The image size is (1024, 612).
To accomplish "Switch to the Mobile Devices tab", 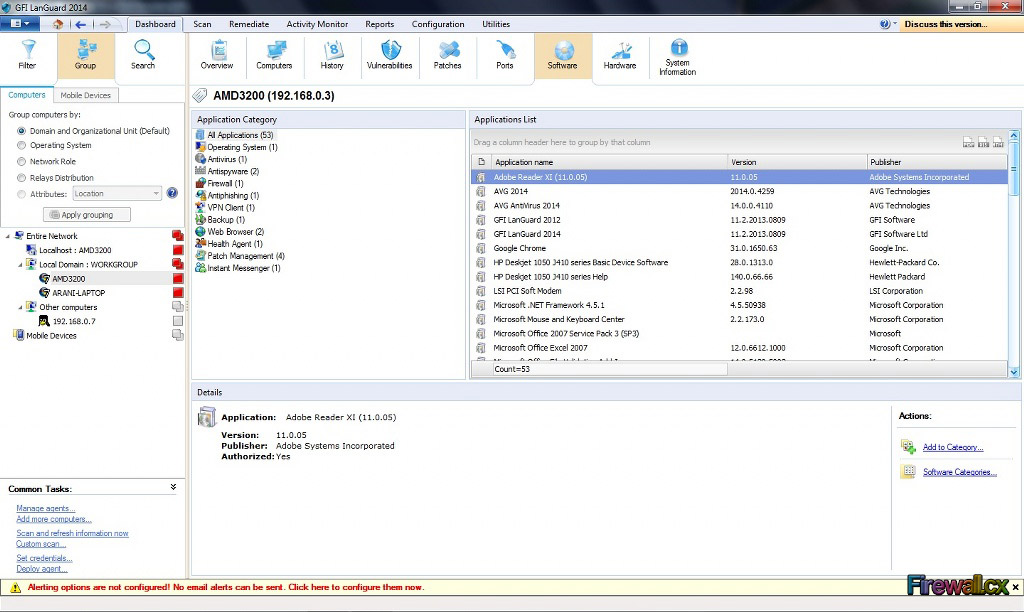I will (x=86, y=95).
